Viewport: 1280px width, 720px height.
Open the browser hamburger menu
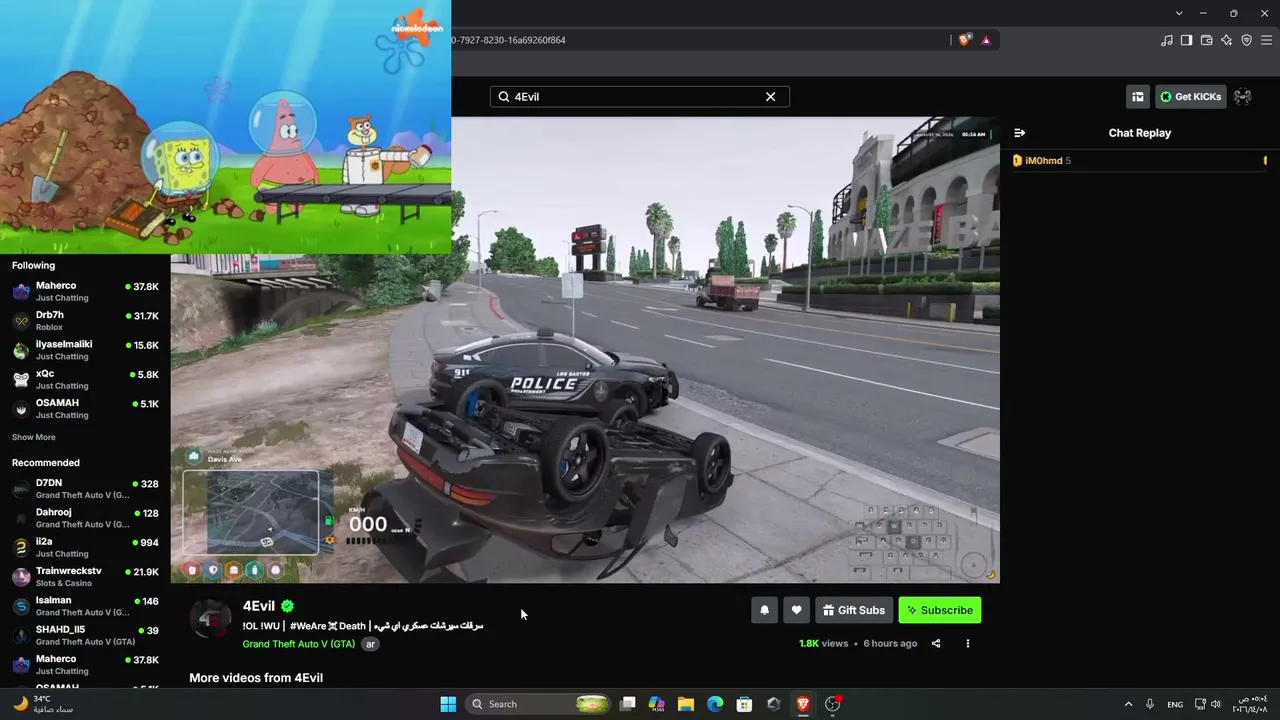1266,40
